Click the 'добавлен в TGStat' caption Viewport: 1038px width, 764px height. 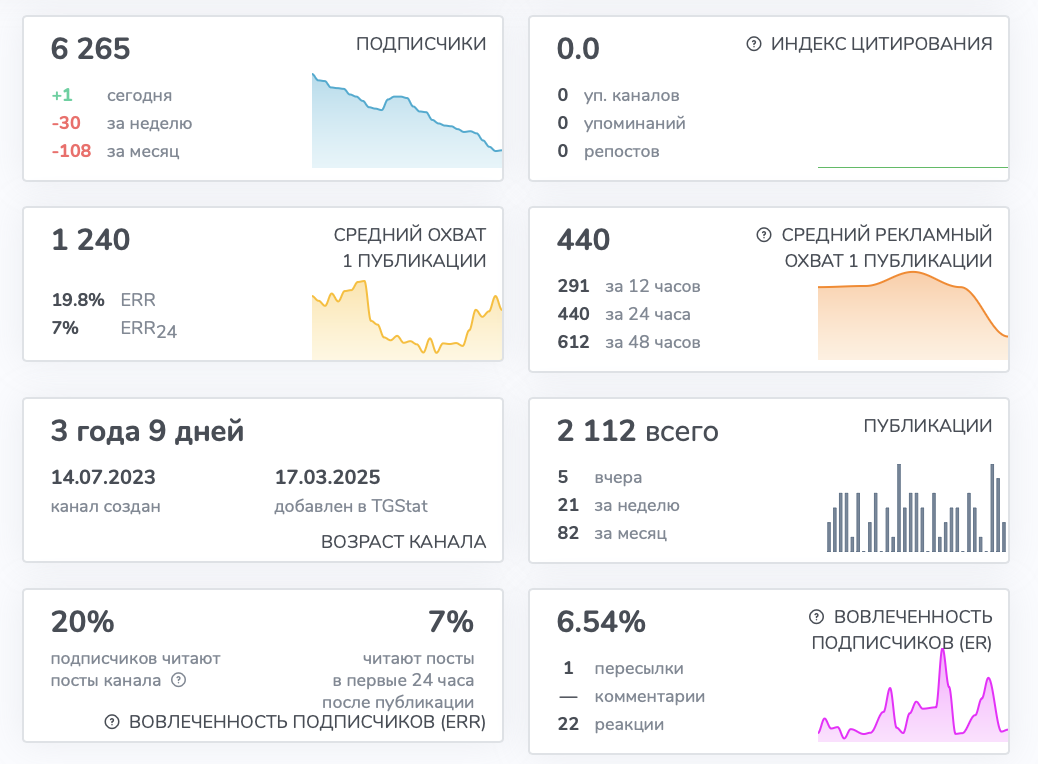pyautogui.click(x=351, y=506)
